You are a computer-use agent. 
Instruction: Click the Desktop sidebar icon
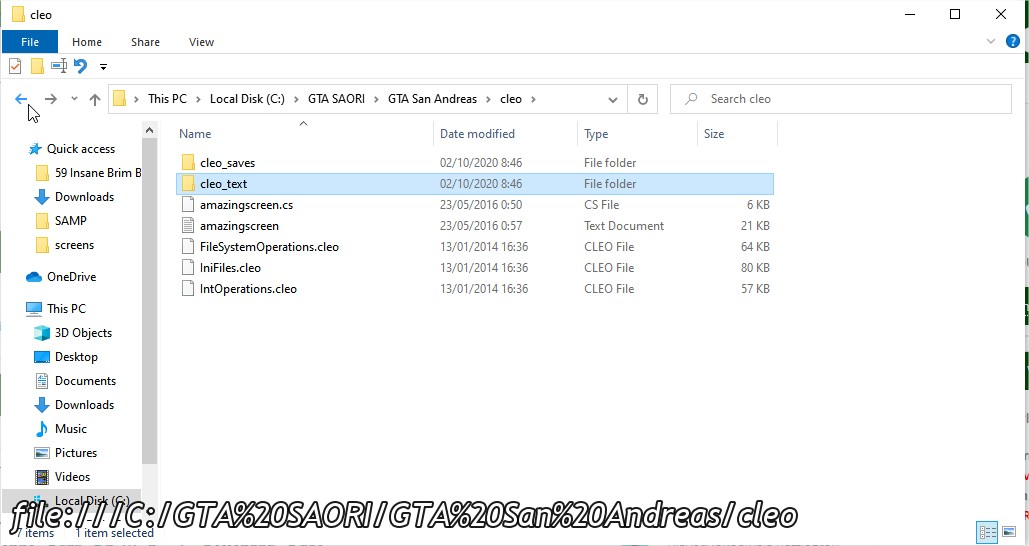pyautogui.click(x=42, y=357)
